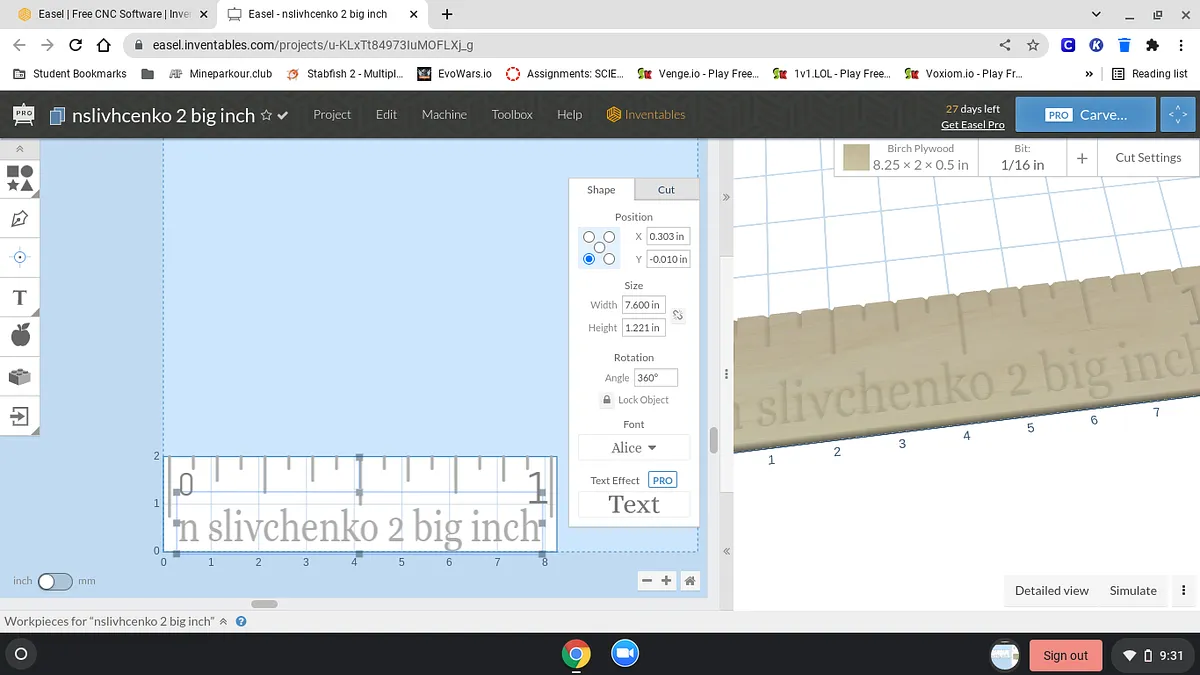Open the Shapes tool in left sidebar
The width and height of the screenshot is (1200, 675).
20,178
